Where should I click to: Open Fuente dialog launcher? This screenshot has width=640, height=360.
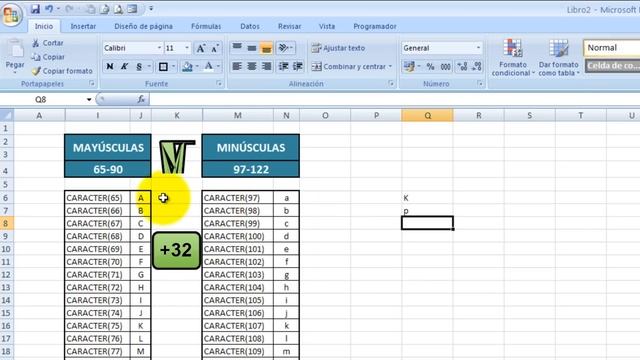[x=220, y=84]
